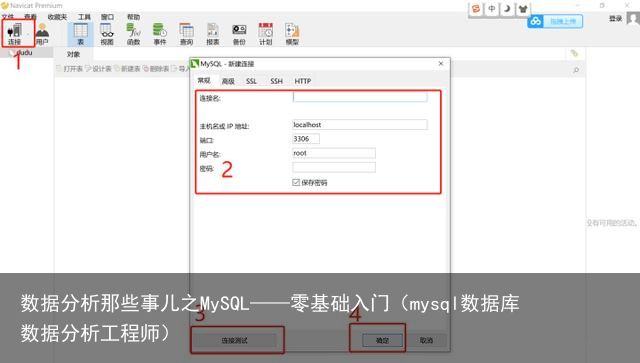Screen dimensions: 640x363
Task: Click 设计表 (Design Table) in object toolbar
Action: click(x=99, y=69)
